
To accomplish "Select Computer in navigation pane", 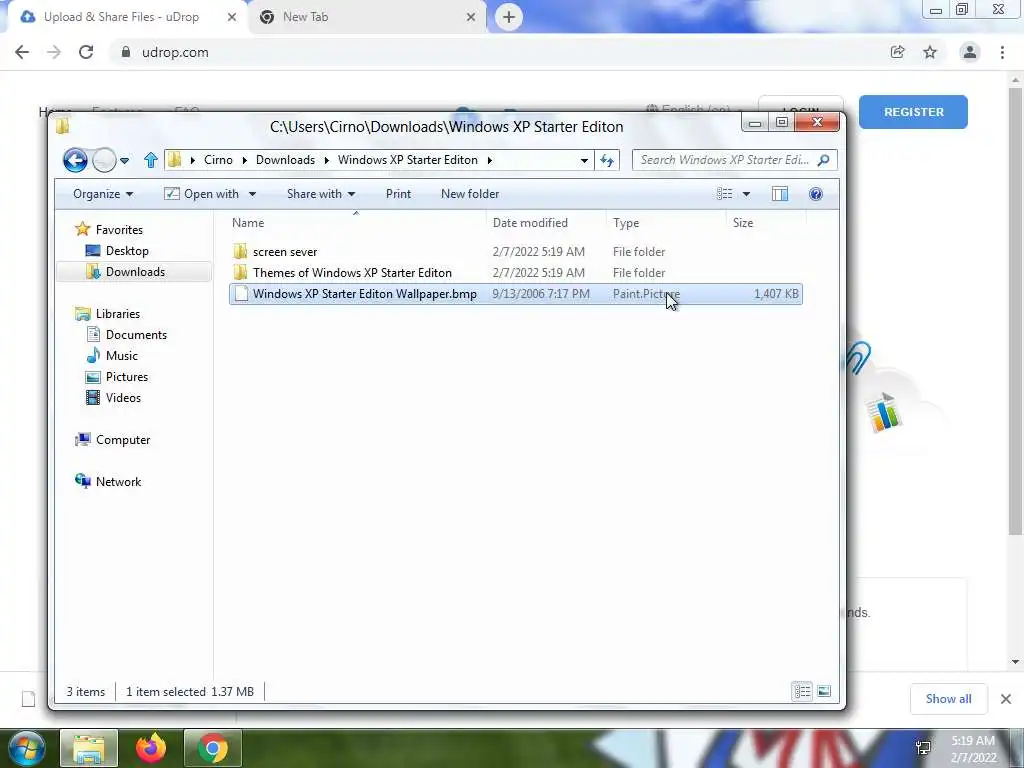I will coord(112,440).
